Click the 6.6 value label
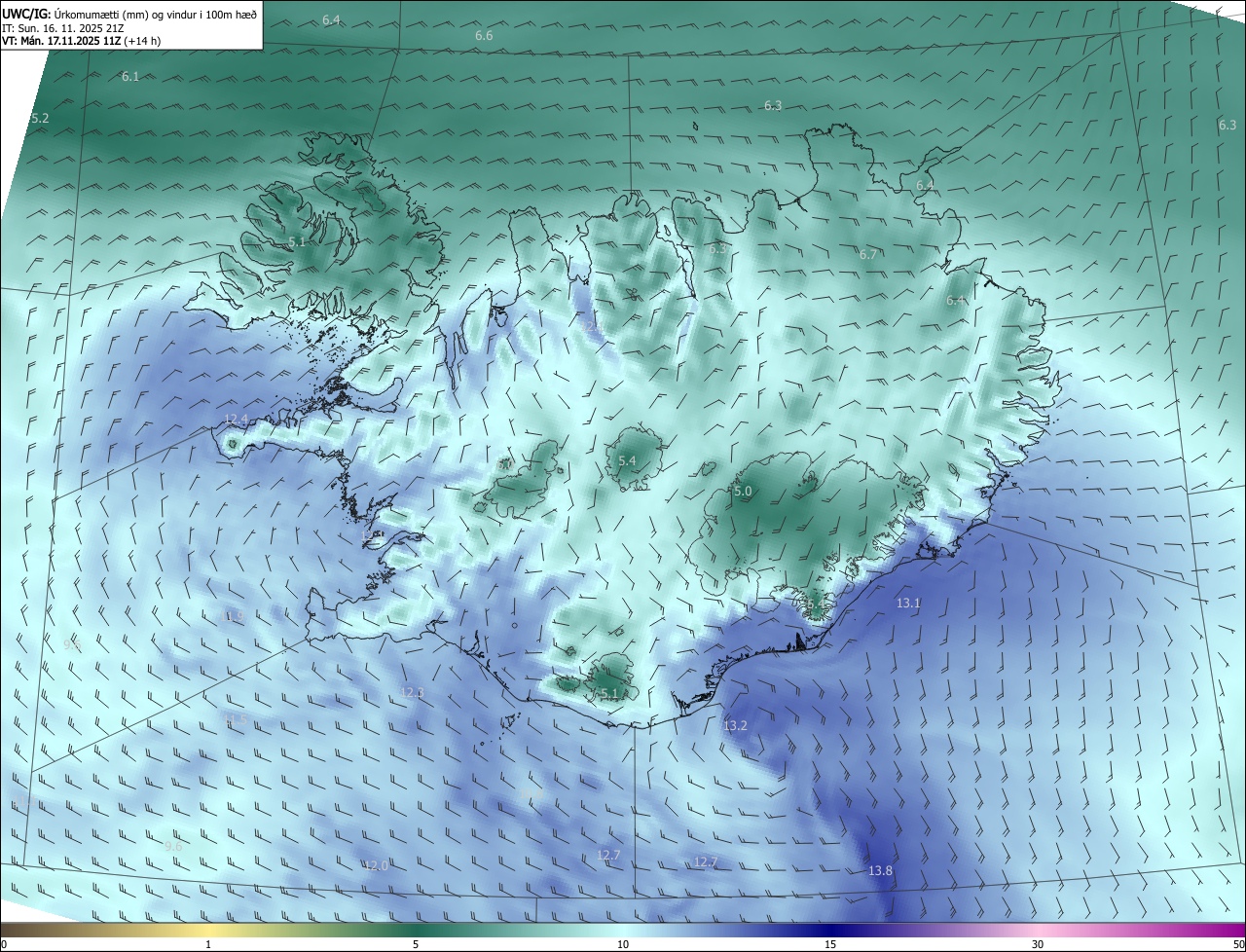Viewport: 1246px width, 952px height. click(484, 36)
